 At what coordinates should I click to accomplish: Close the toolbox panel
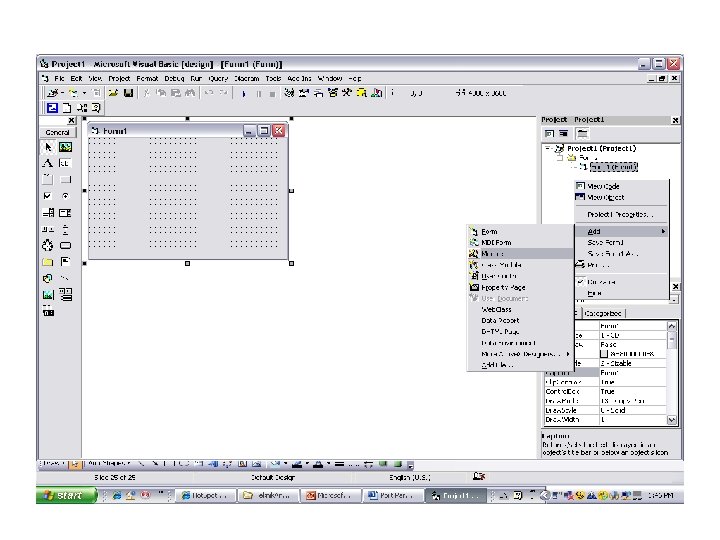pyautogui.click(x=71, y=120)
